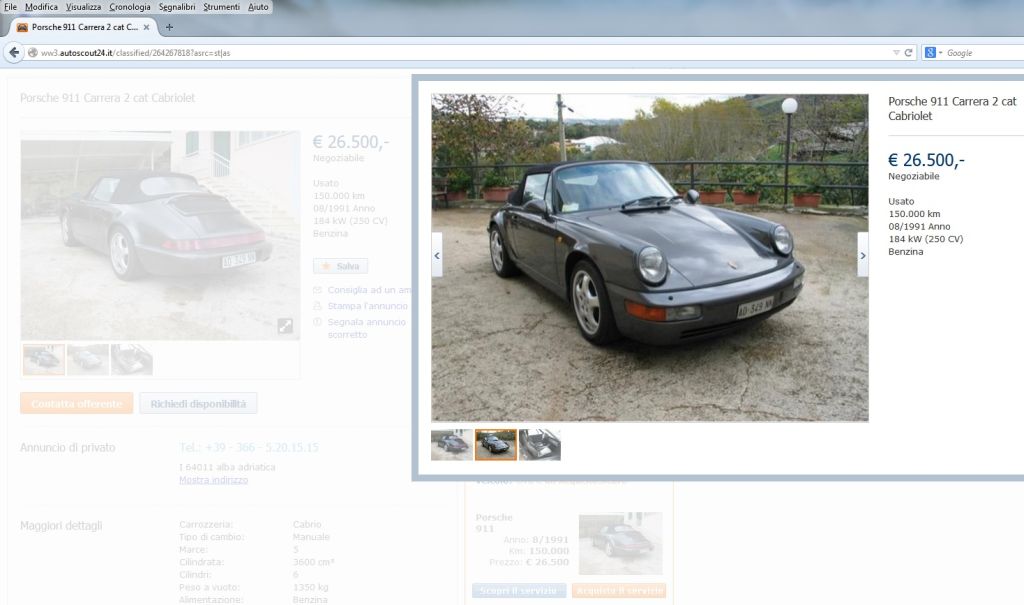Click the Richiedi disponibilità button

coord(199,403)
